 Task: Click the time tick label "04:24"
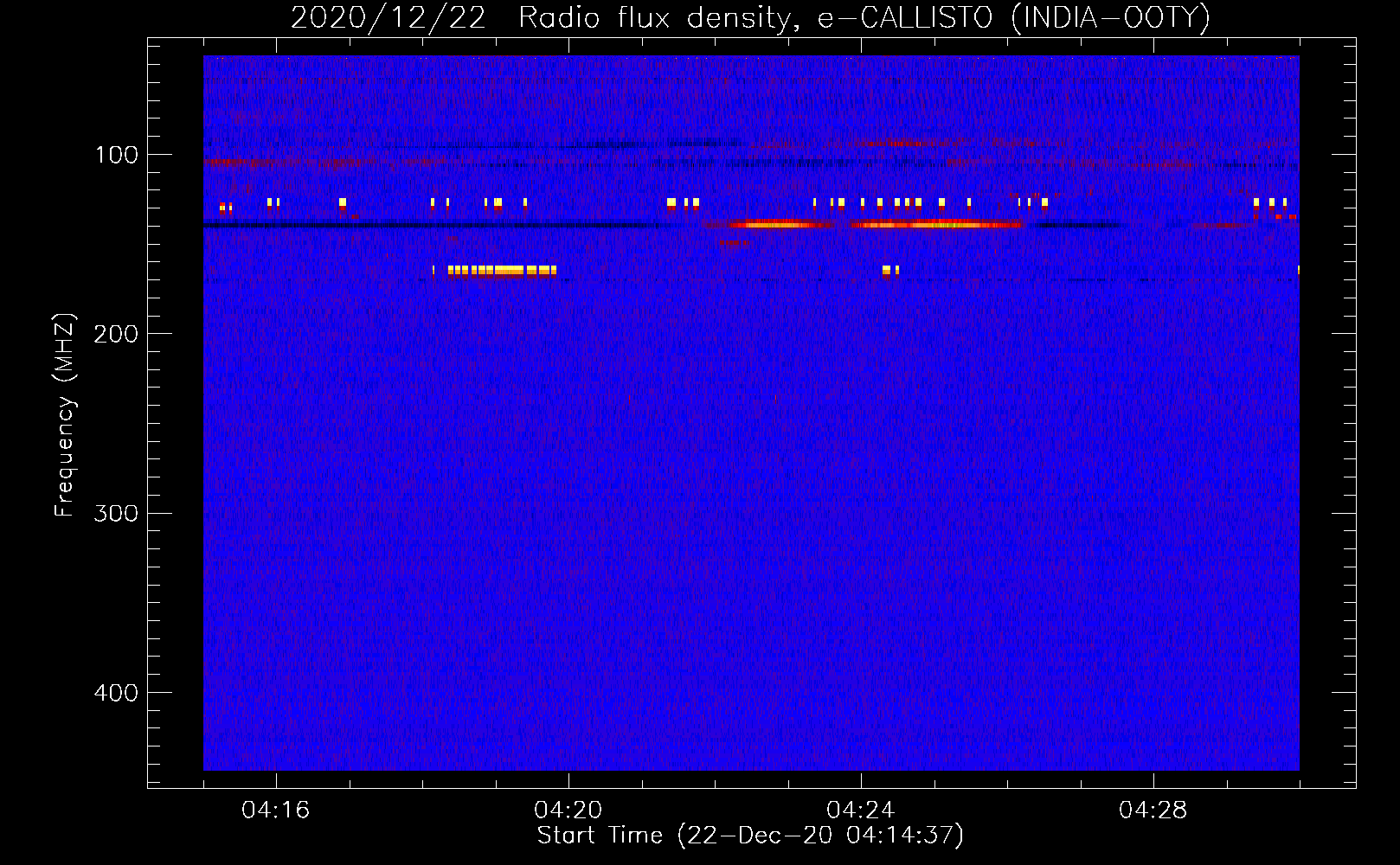(861, 810)
